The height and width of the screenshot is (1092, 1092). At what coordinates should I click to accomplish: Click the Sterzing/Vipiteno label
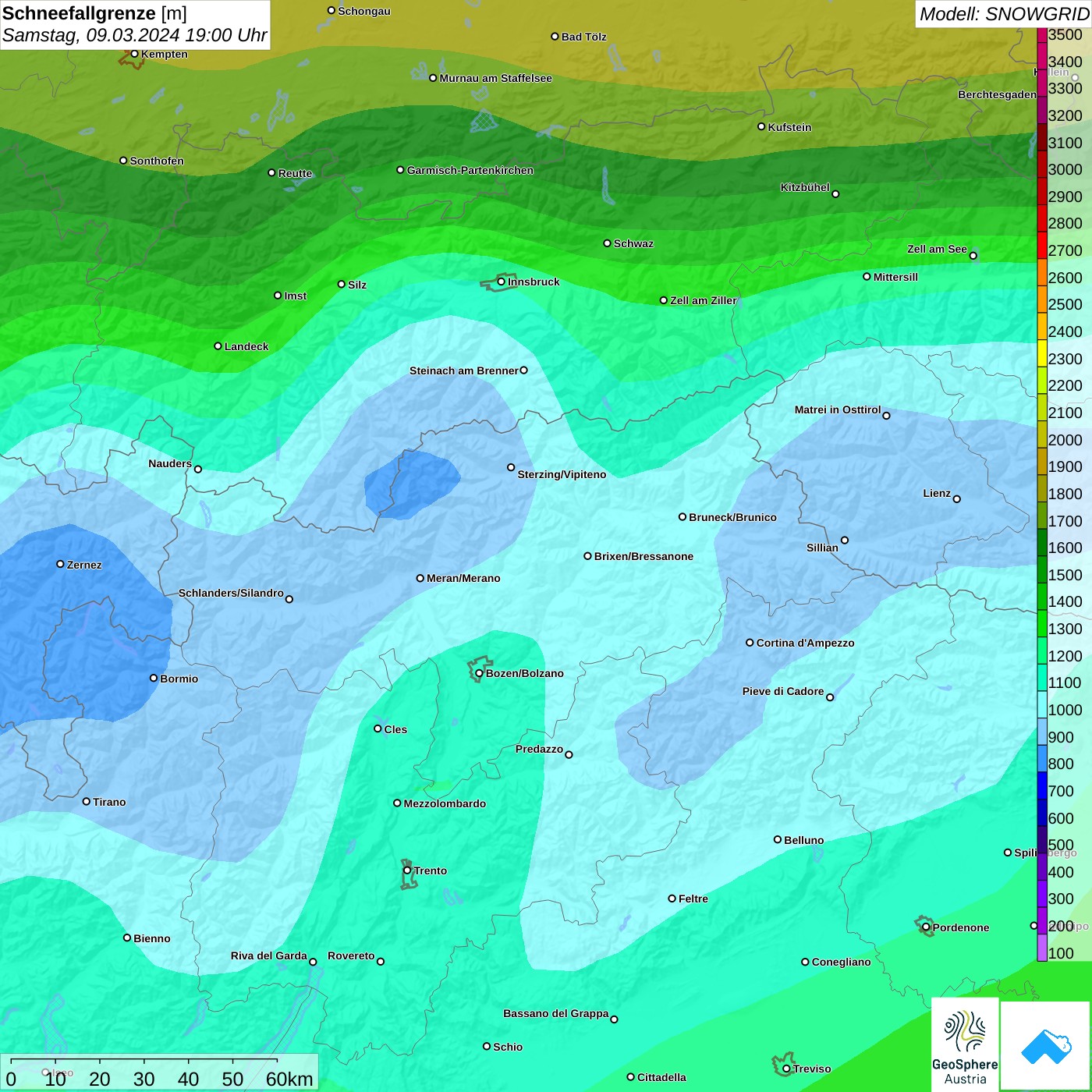click(562, 474)
